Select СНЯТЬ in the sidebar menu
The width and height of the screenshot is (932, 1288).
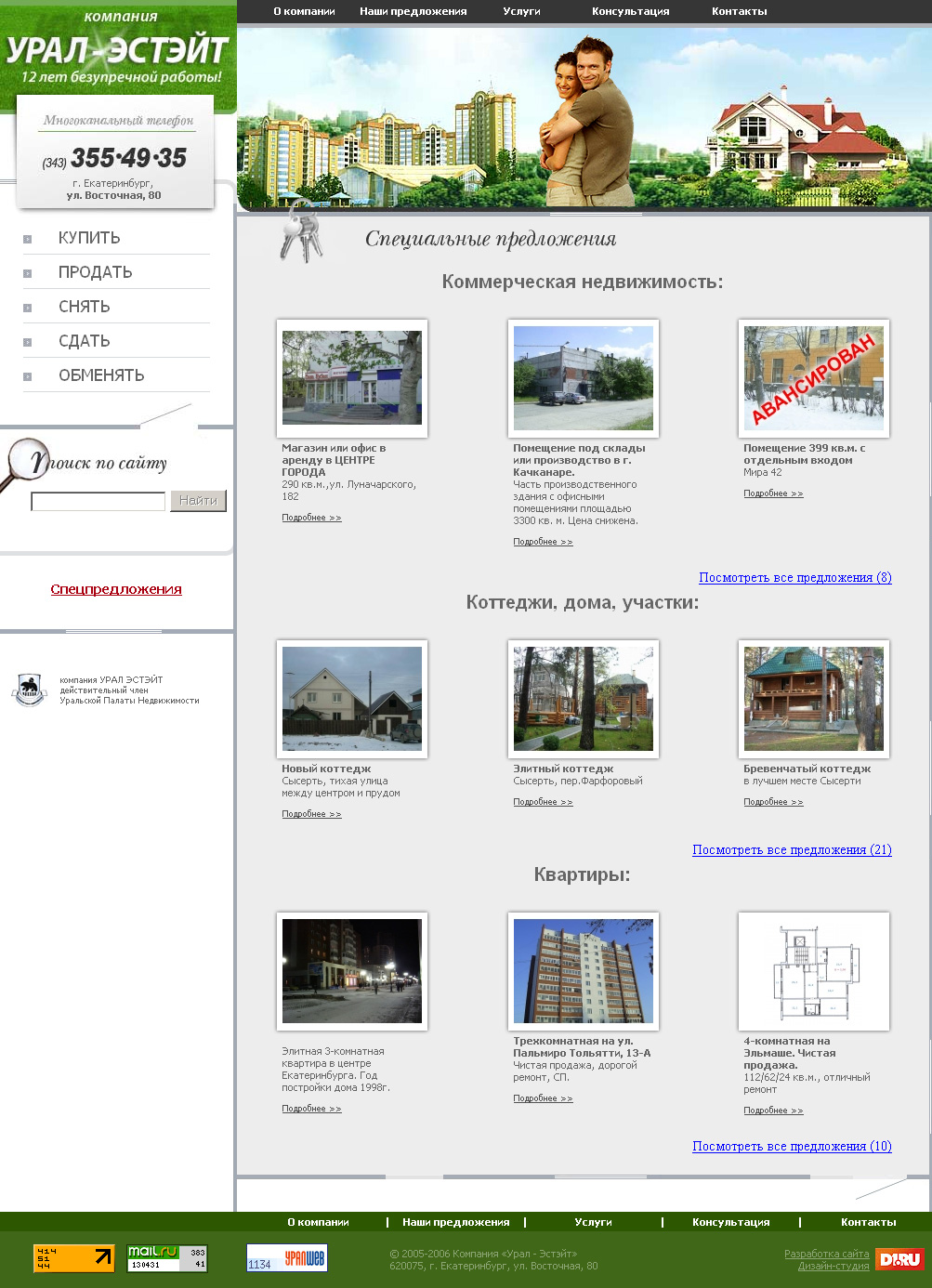coord(85,307)
